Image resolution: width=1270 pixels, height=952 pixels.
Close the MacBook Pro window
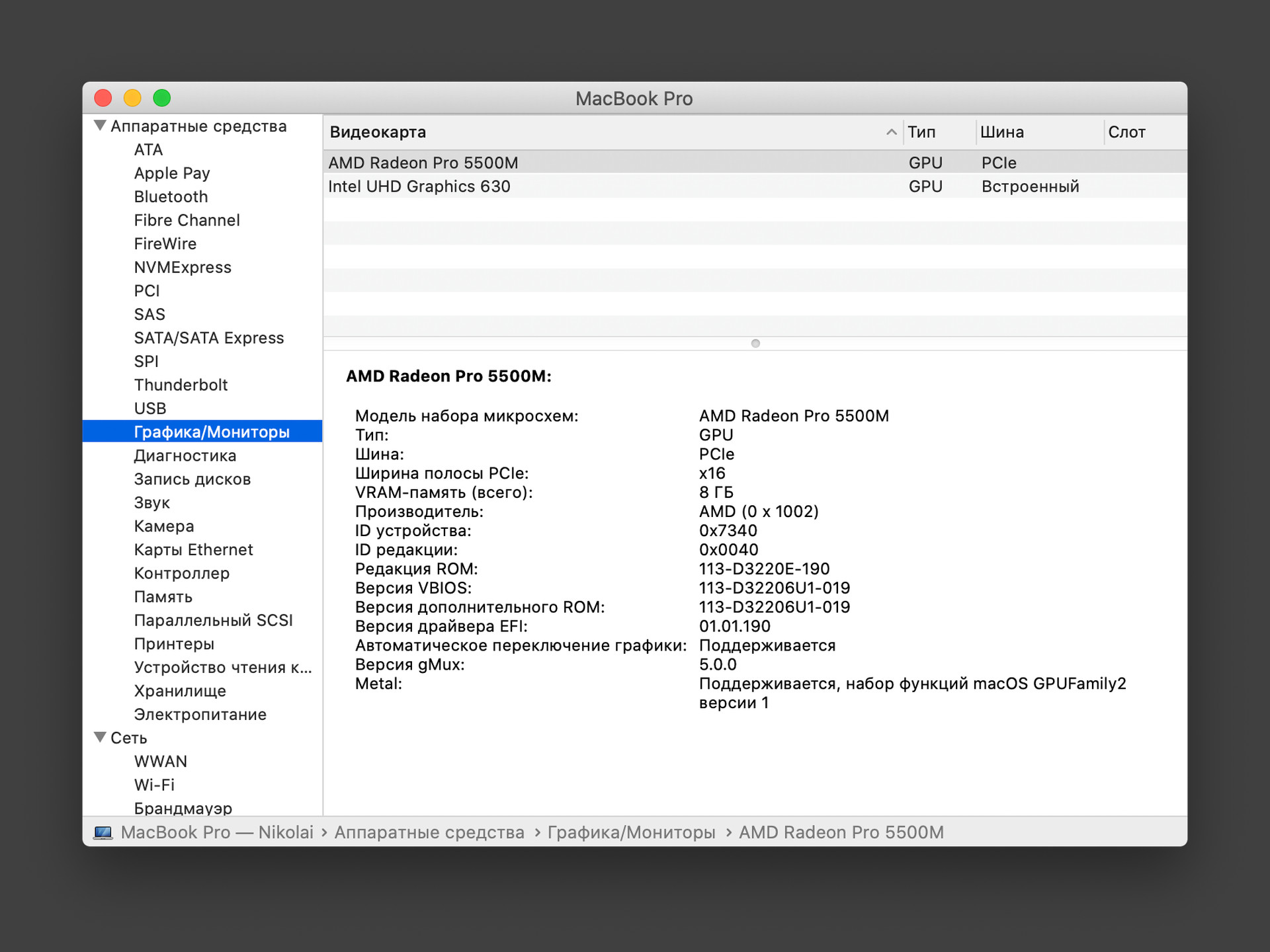coord(103,98)
